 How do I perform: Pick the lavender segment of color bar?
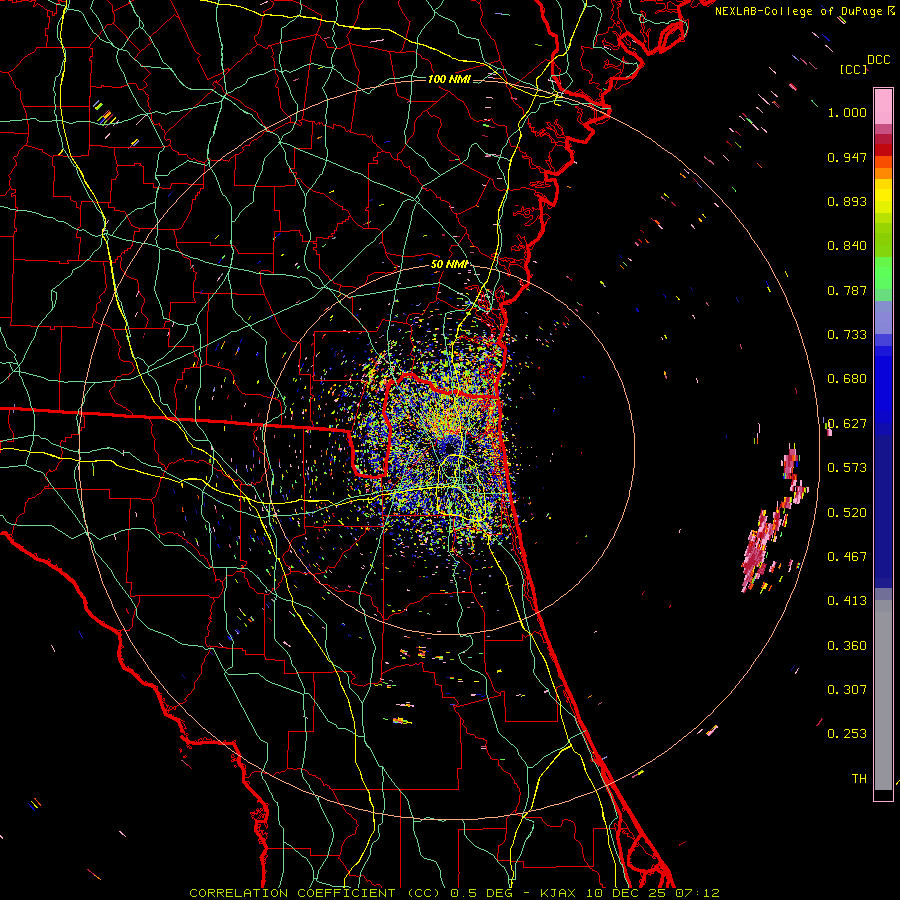coord(883,317)
